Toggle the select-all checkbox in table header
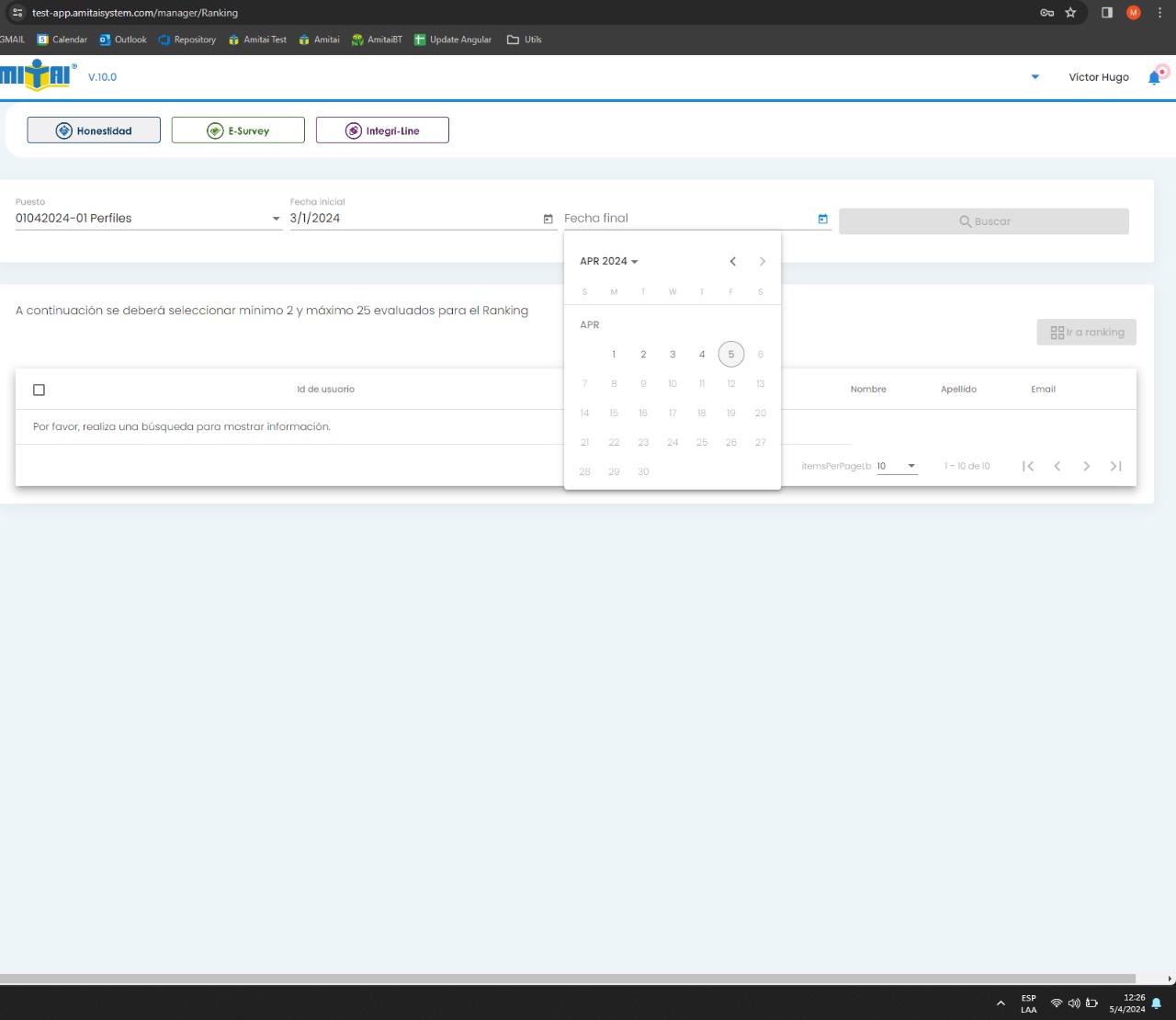This screenshot has width=1176, height=1020. [39, 390]
